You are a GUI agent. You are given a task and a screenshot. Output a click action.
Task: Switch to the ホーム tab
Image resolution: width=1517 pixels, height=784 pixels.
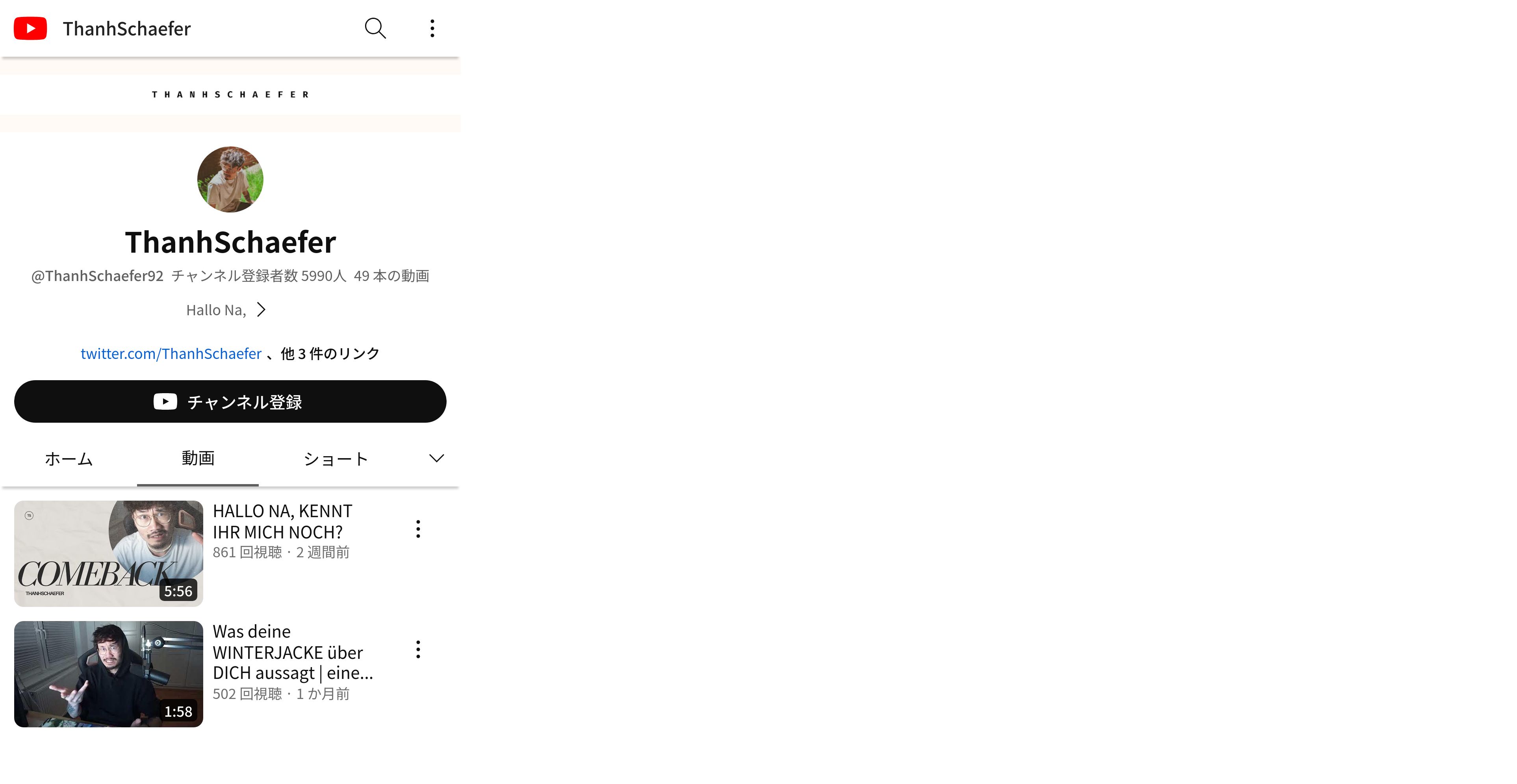[69, 459]
